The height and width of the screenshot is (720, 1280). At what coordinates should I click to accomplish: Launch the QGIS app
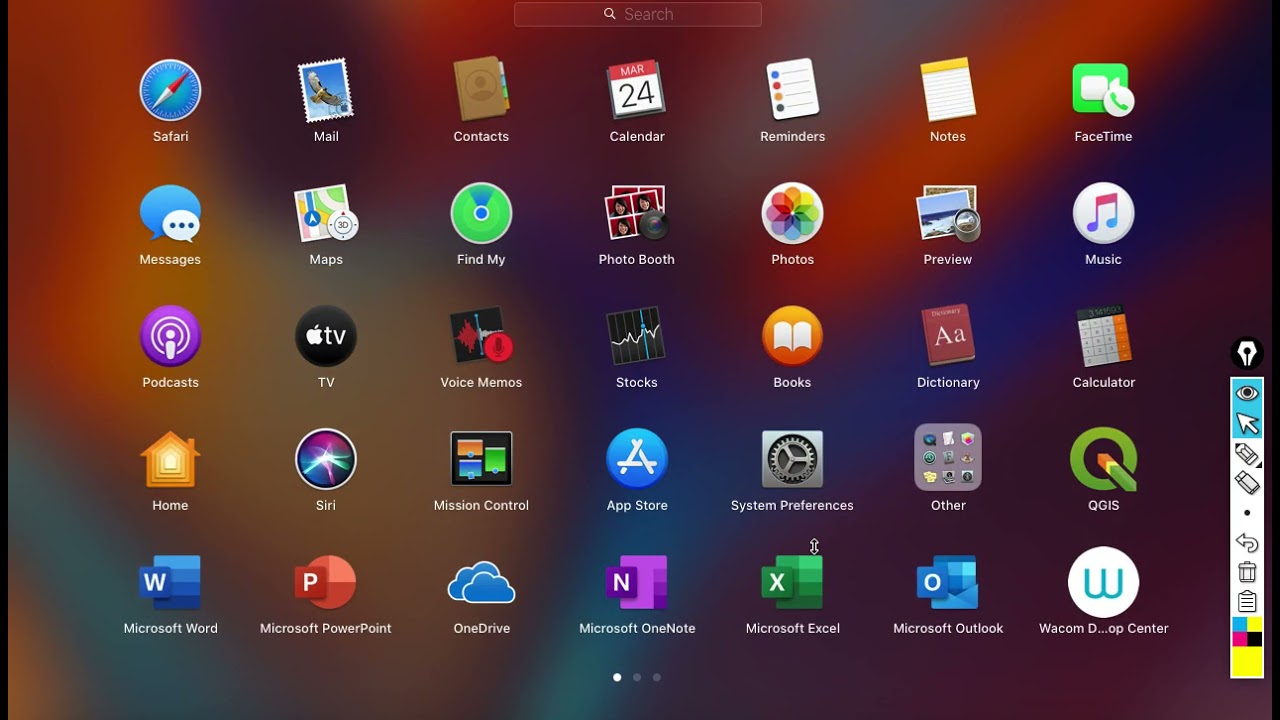(x=1103, y=459)
